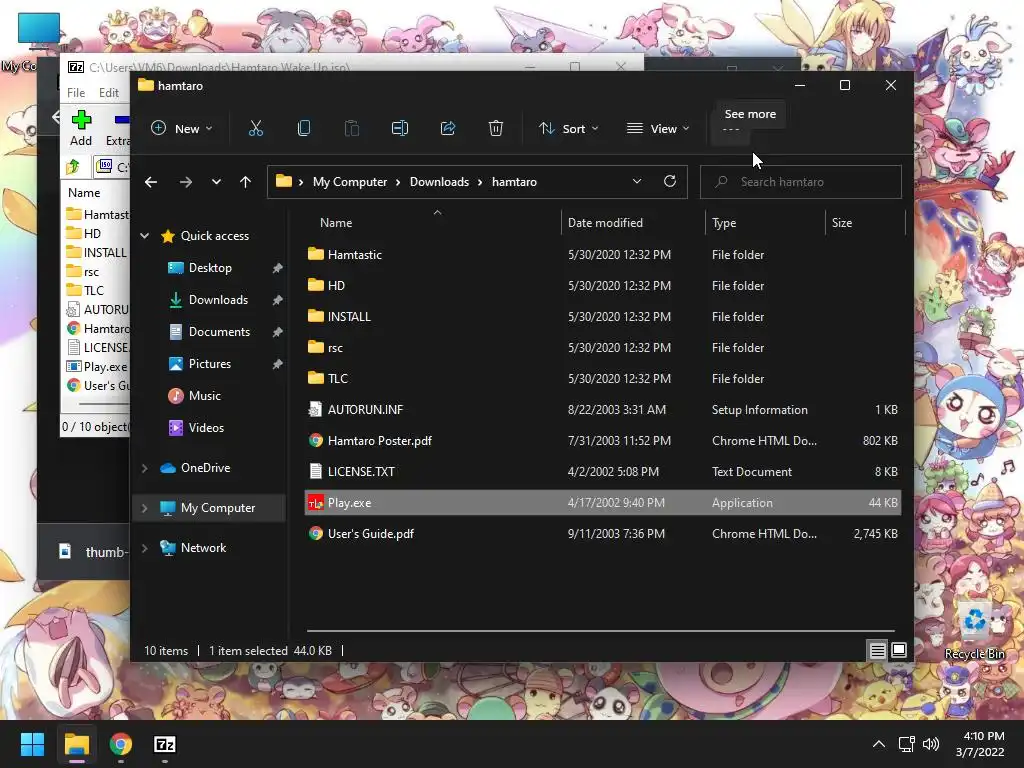Open 7-Zip Edit menu

pyautogui.click(x=108, y=93)
